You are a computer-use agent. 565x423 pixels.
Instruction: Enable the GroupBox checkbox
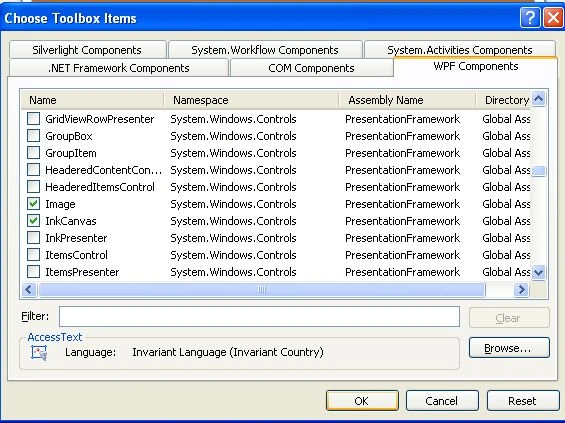click(34, 136)
